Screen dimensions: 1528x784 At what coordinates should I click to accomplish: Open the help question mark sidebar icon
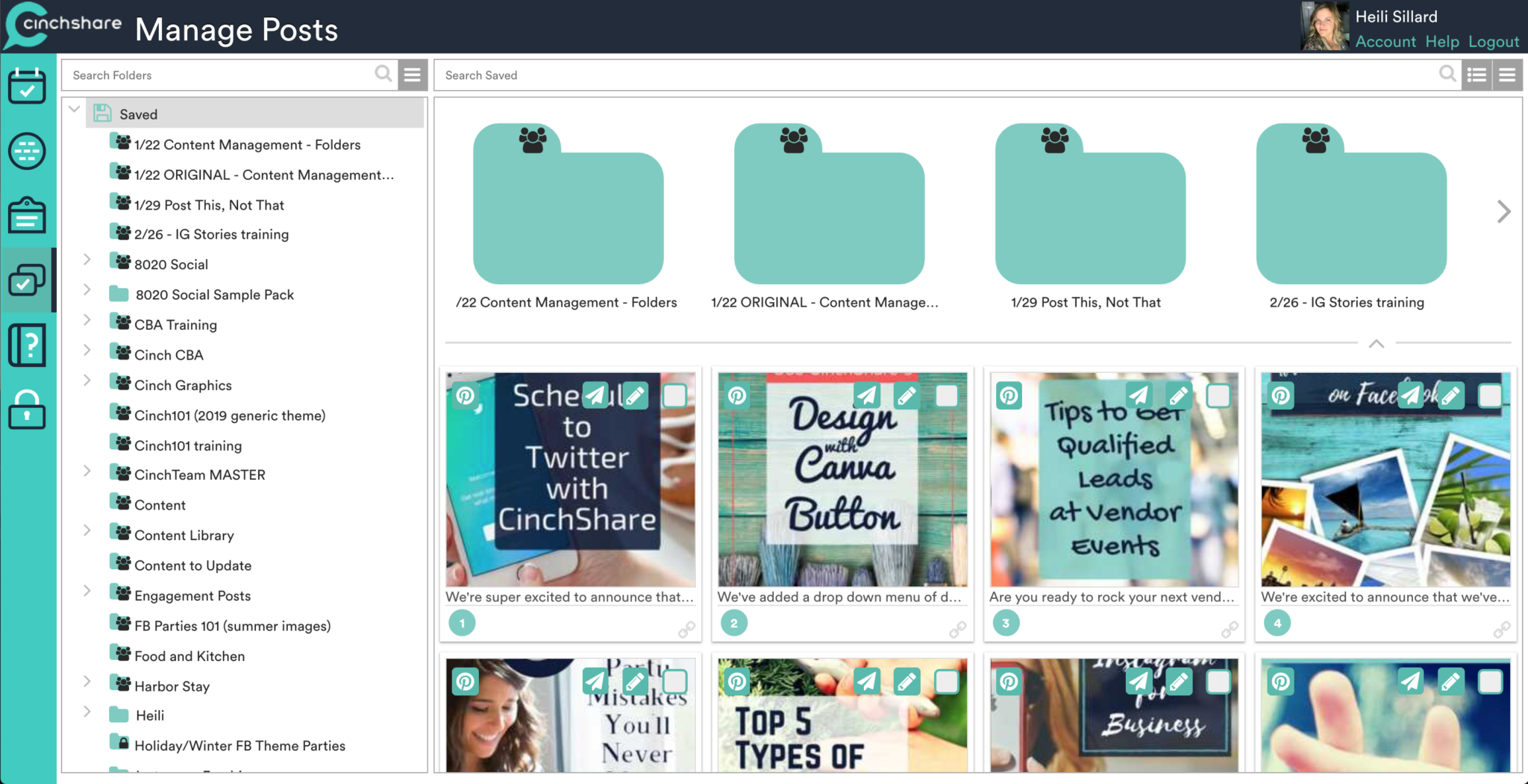(28, 345)
